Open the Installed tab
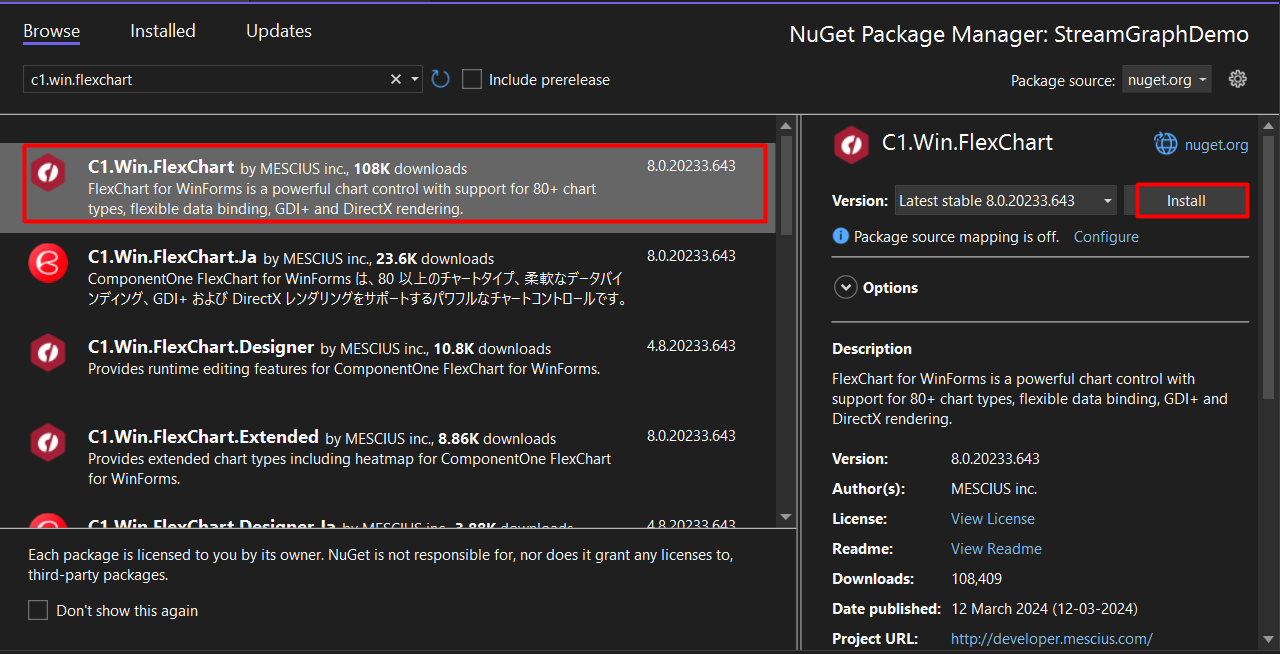1280x654 pixels. click(x=163, y=31)
